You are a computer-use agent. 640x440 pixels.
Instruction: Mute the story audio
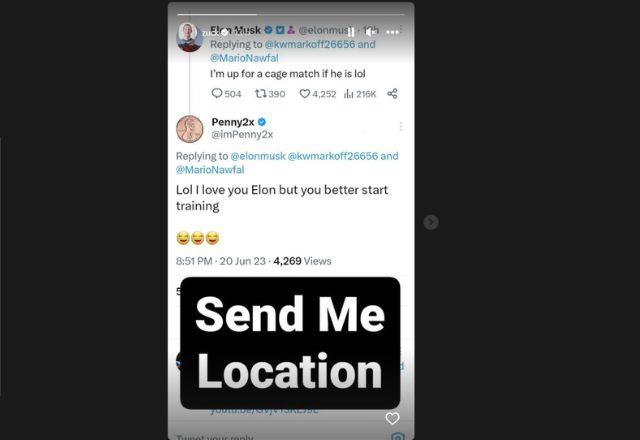point(371,32)
